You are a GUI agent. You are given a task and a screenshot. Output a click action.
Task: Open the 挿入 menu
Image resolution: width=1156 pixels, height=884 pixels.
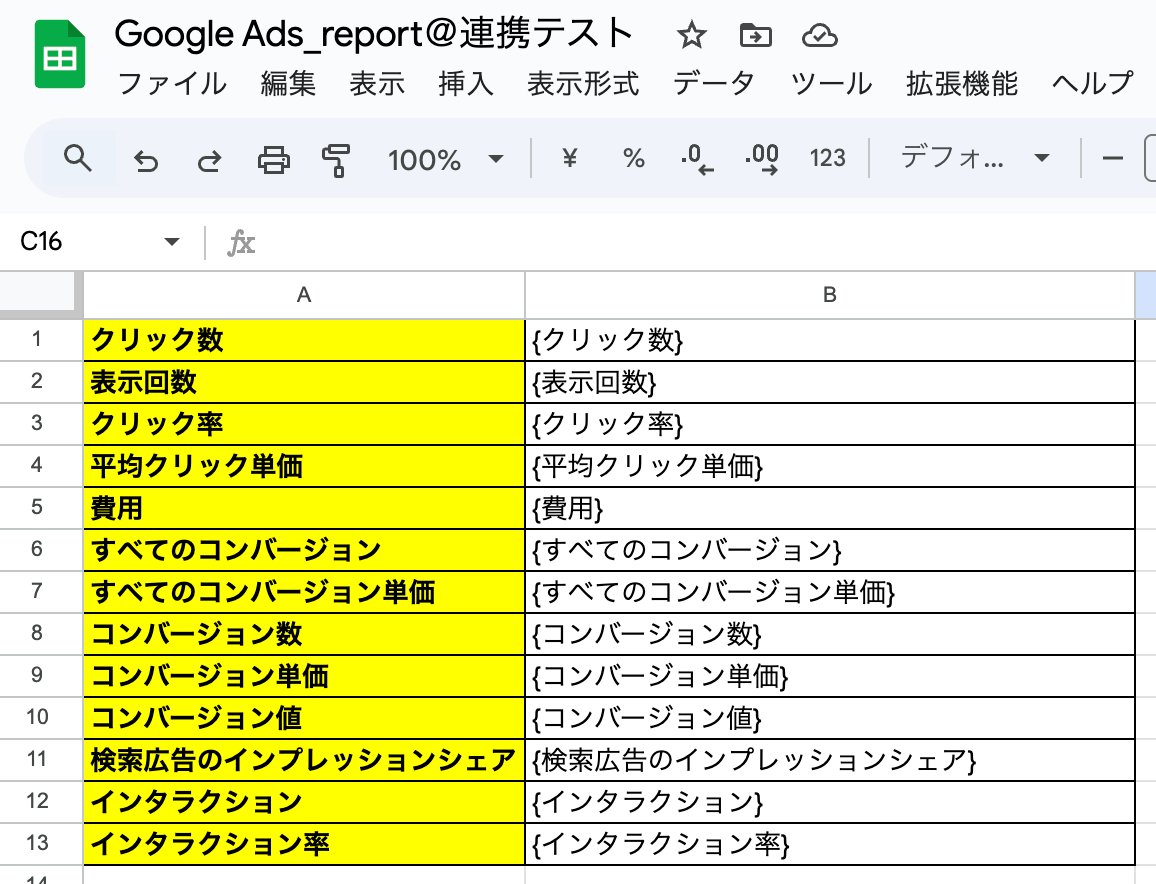pyautogui.click(x=465, y=83)
